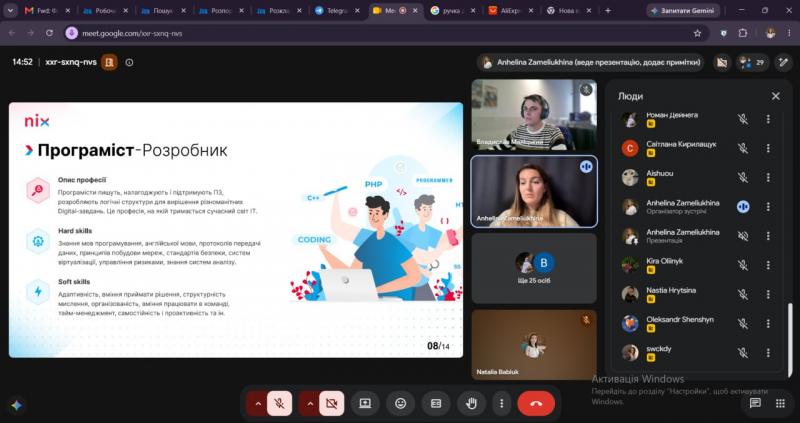Click site info icon in address bar
This screenshot has width=800, height=423.
[72, 33]
